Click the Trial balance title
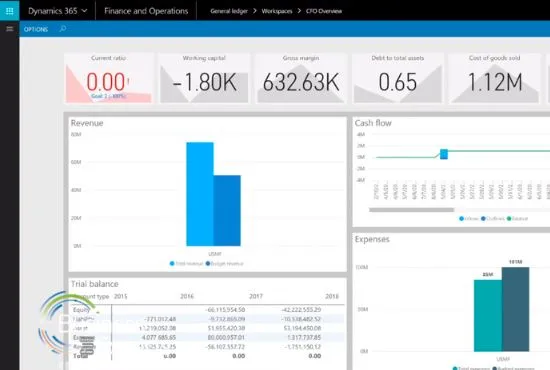 point(95,284)
